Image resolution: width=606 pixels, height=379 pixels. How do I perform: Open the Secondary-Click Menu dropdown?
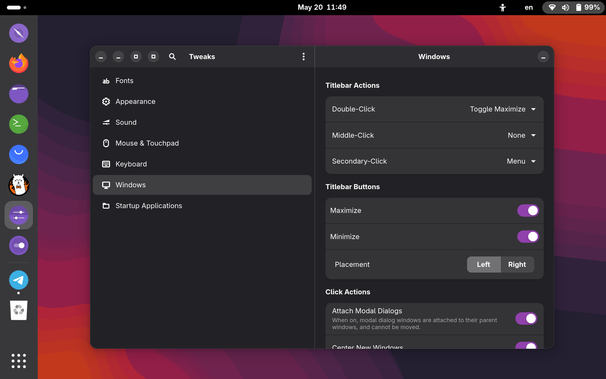click(x=521, y=161)
